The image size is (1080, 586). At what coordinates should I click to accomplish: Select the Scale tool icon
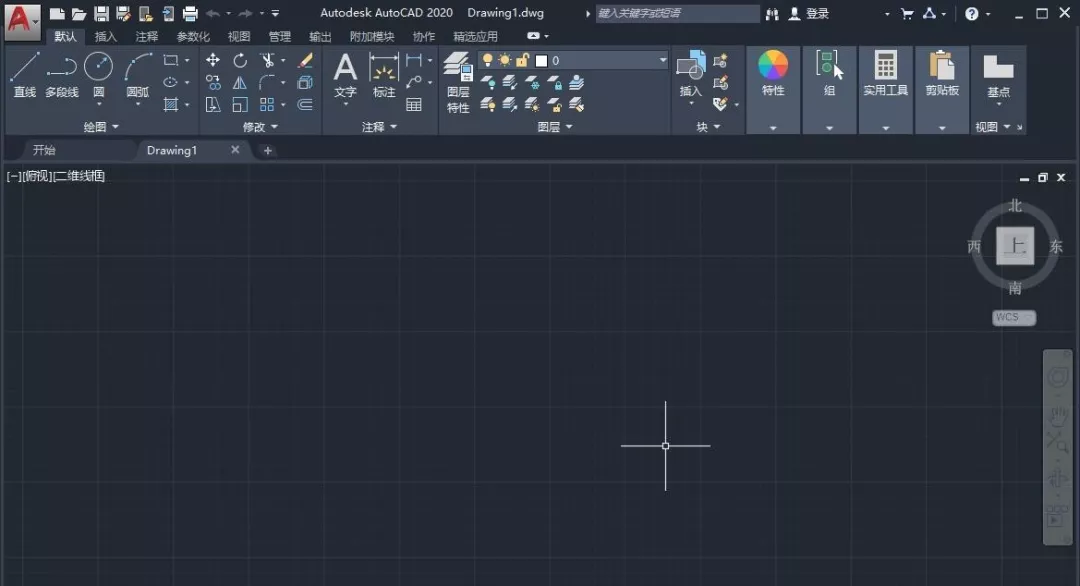tap(240, 105)
